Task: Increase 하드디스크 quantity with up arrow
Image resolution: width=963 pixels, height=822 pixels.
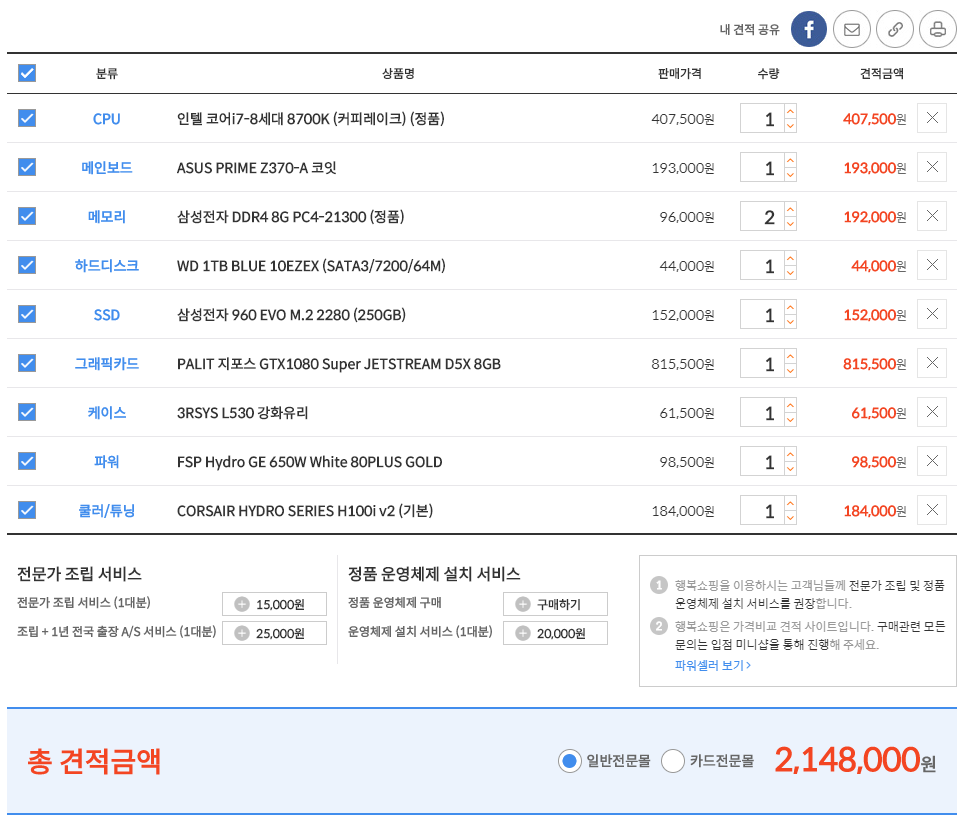Action: [x=790, y=258]
